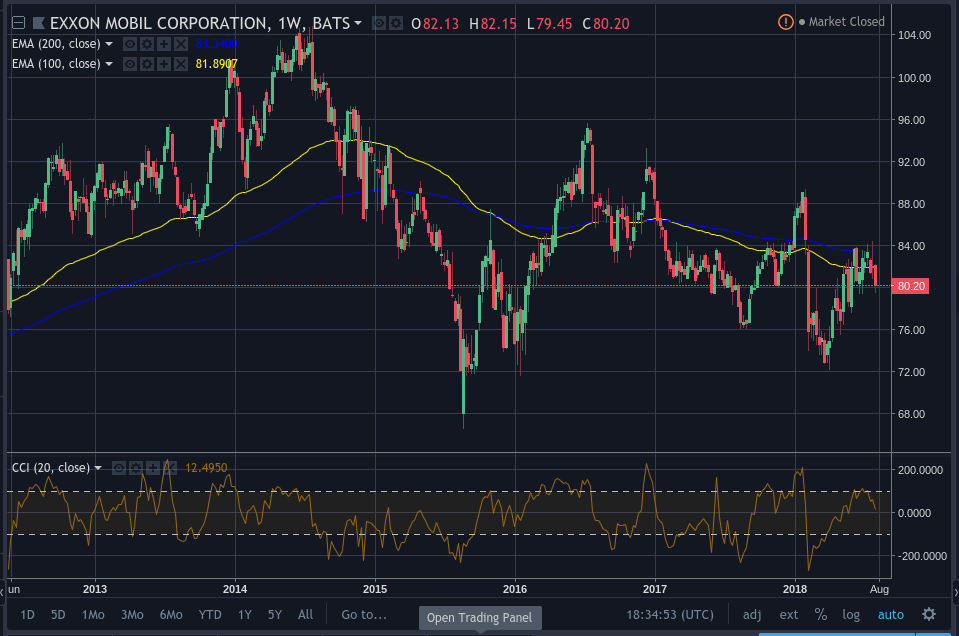The width and height of the screenshot is (959, 636).
Task: Select the YTD range tab
Action: [209, 615]
